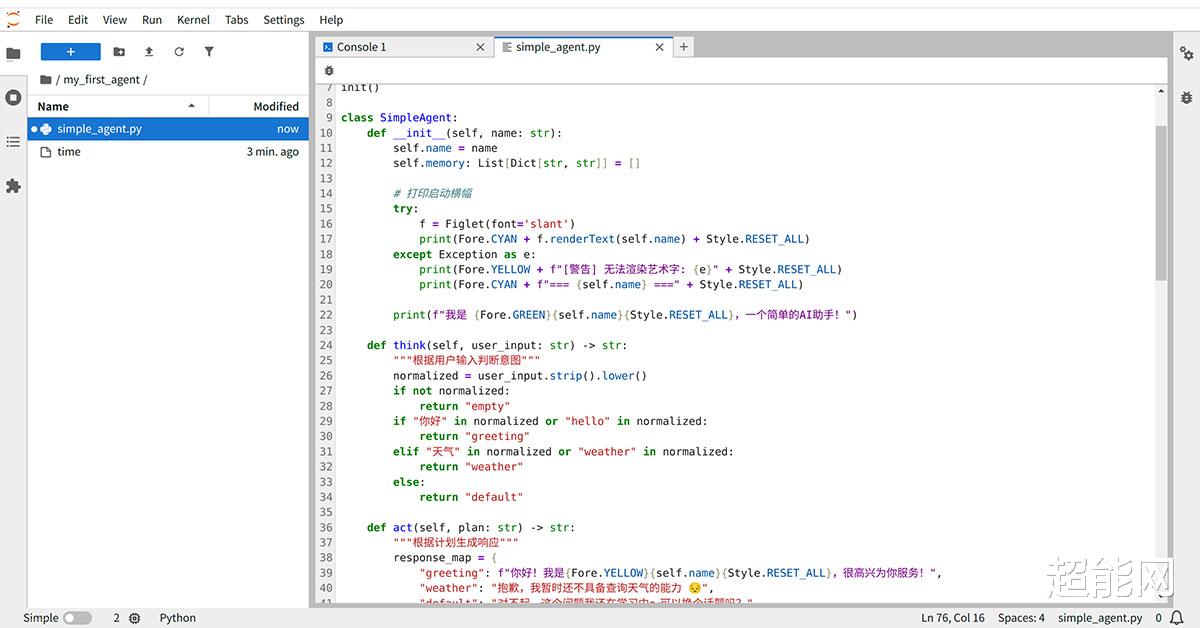Refresh the file browser list

point(179,52)
